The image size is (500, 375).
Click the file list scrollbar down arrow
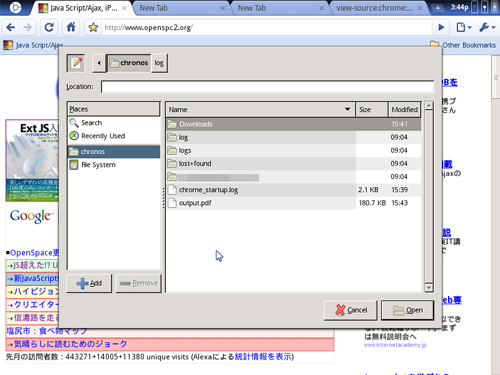pos(429,288)
